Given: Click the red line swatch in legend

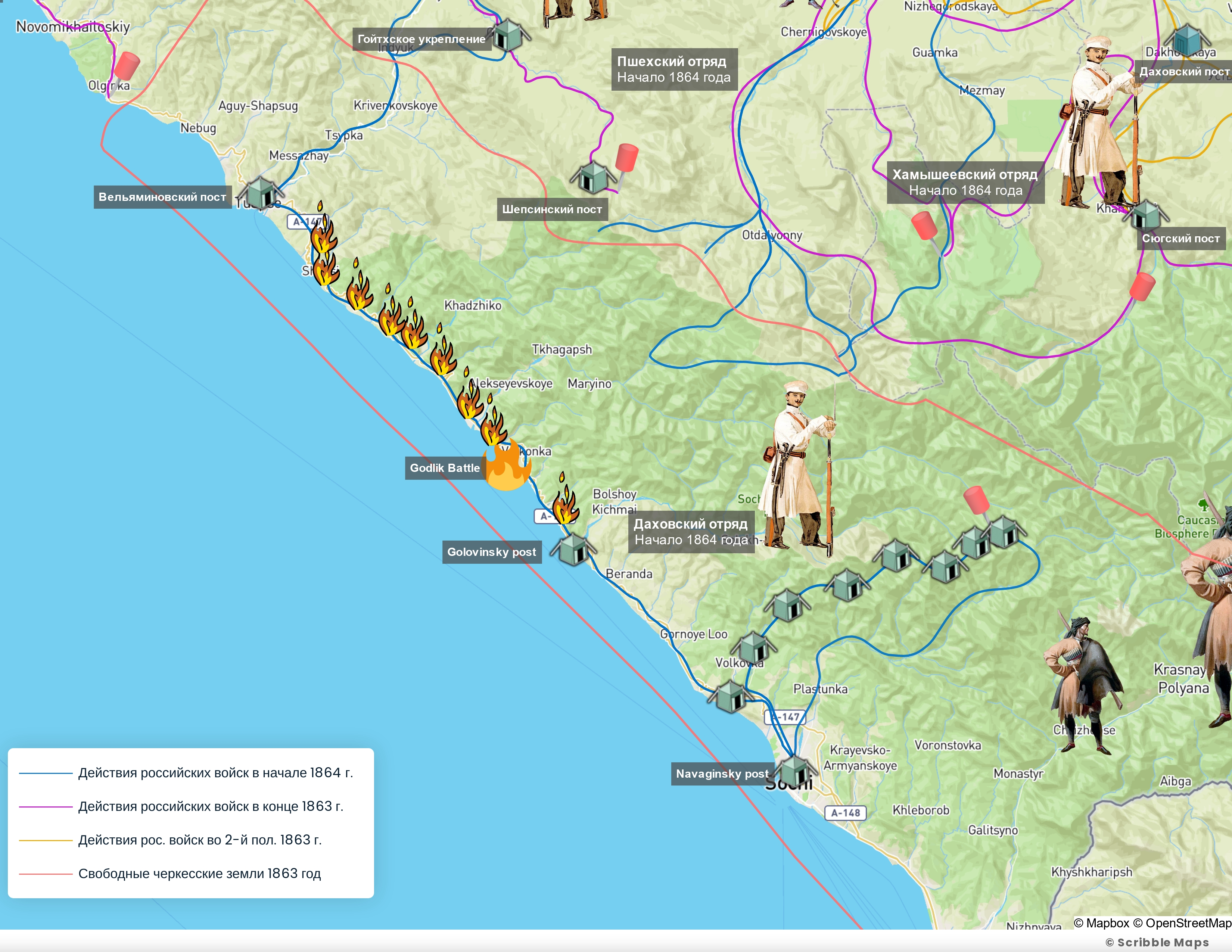Looking at the screenshot, I should pos(46,874).
